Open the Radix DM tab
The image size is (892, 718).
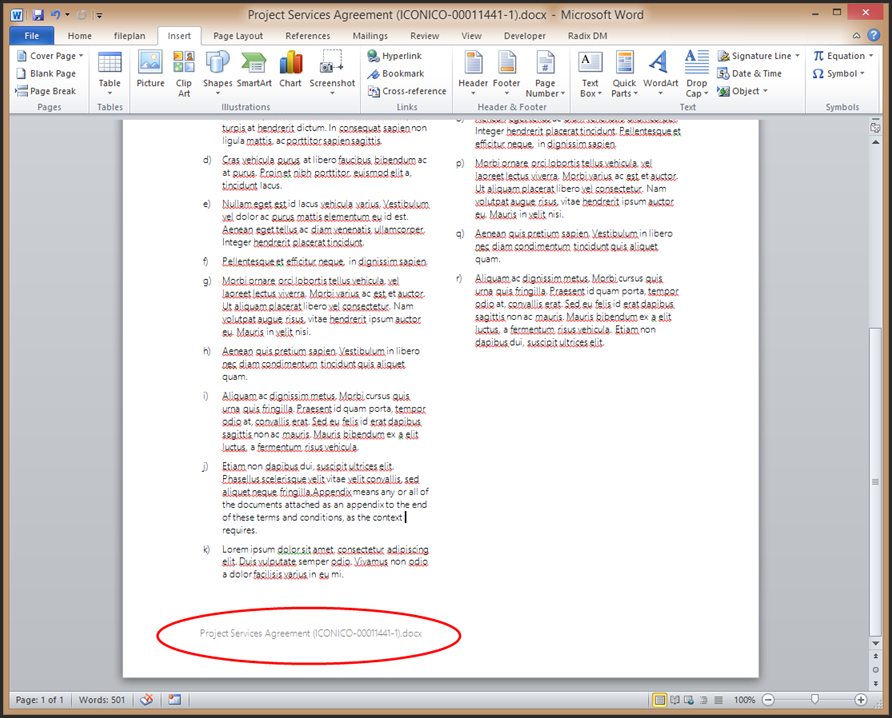pyautogui.click(x=588, y=36)
